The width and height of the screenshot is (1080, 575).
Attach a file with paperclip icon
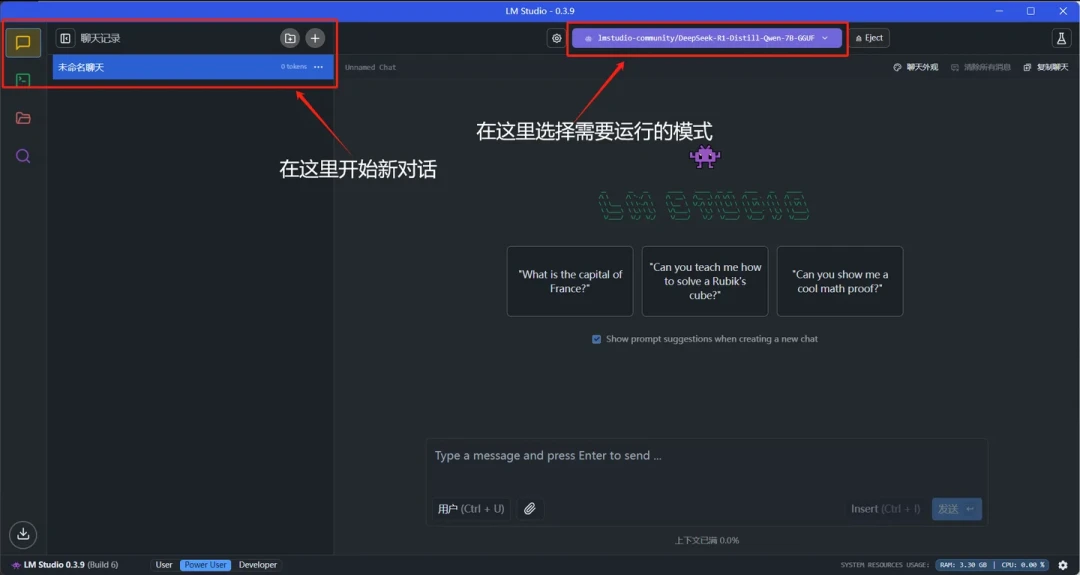(529, 509)
